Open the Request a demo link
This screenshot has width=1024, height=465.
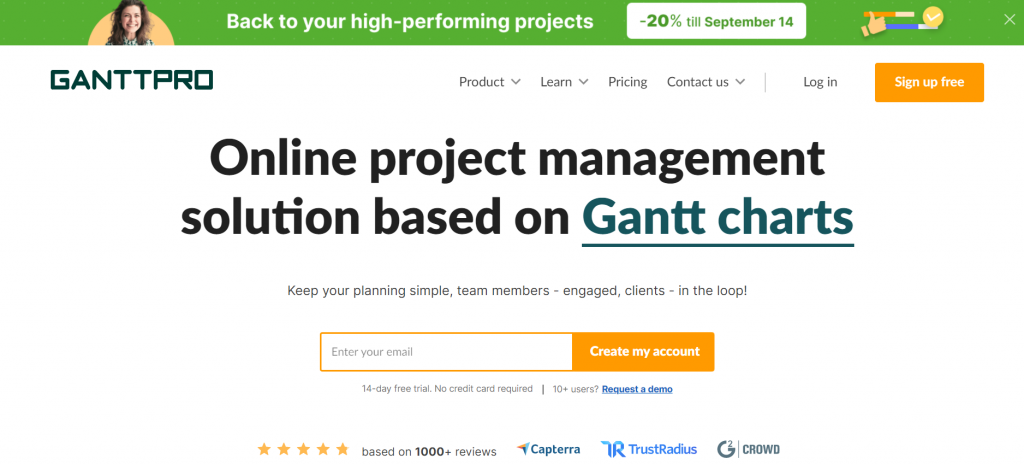(637, 389)
